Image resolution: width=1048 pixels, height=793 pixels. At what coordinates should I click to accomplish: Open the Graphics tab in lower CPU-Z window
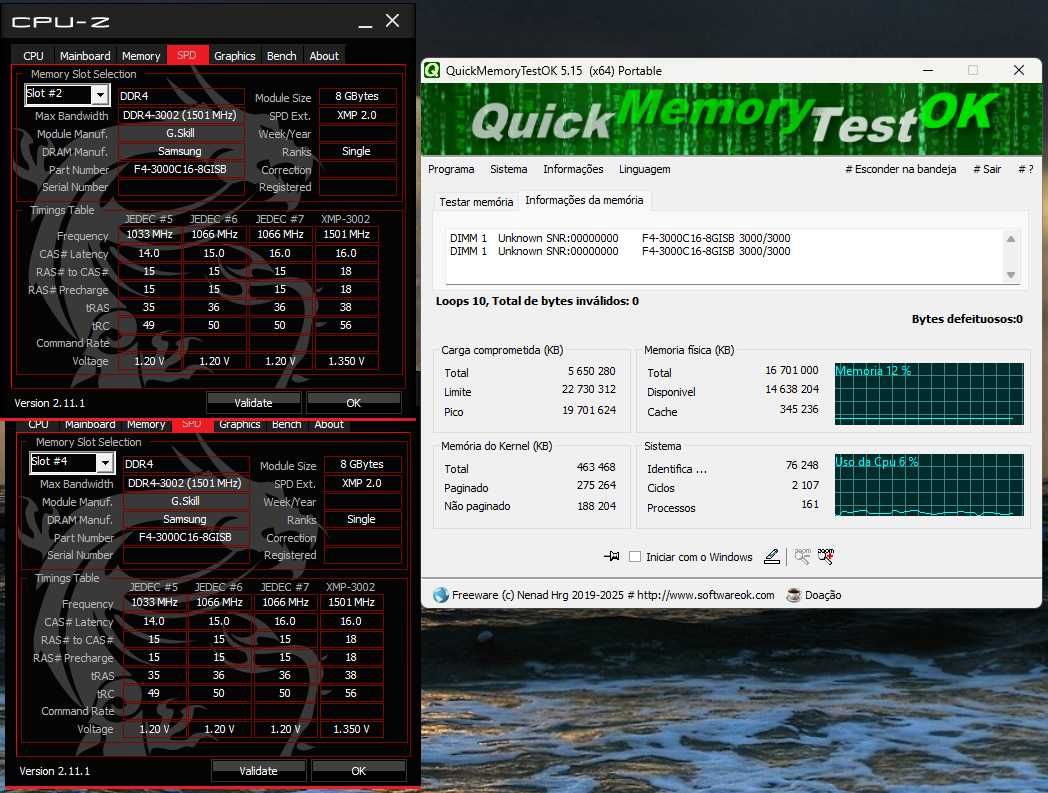239,425
